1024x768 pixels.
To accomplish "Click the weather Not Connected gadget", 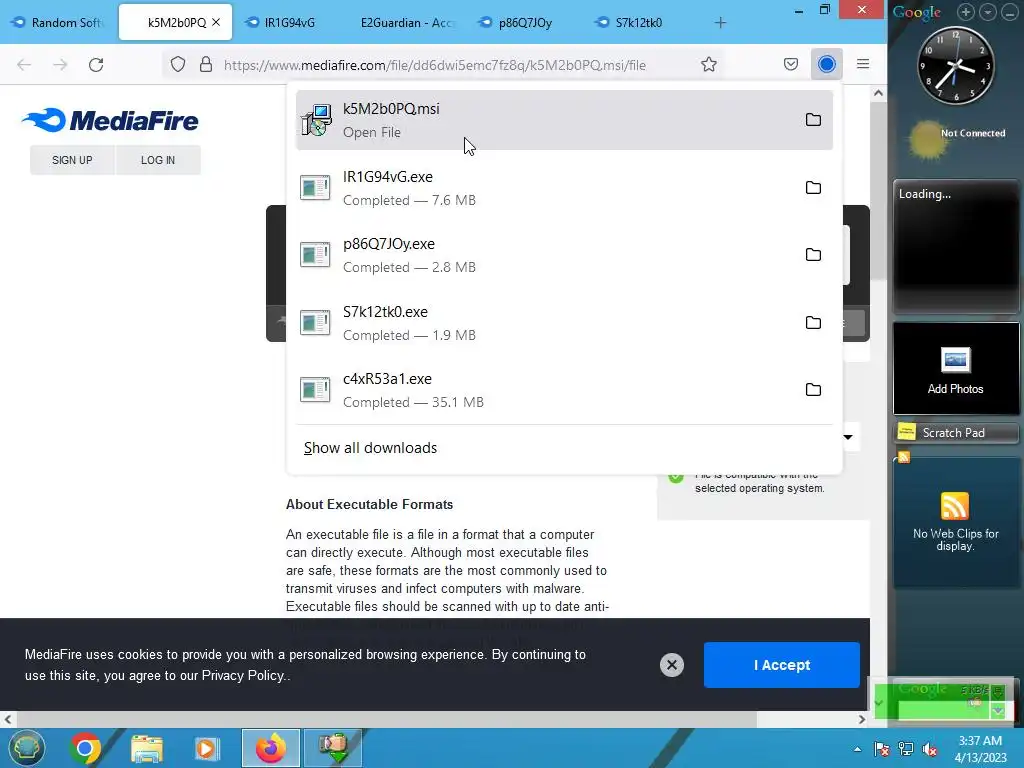I will (x=956, y=139).
